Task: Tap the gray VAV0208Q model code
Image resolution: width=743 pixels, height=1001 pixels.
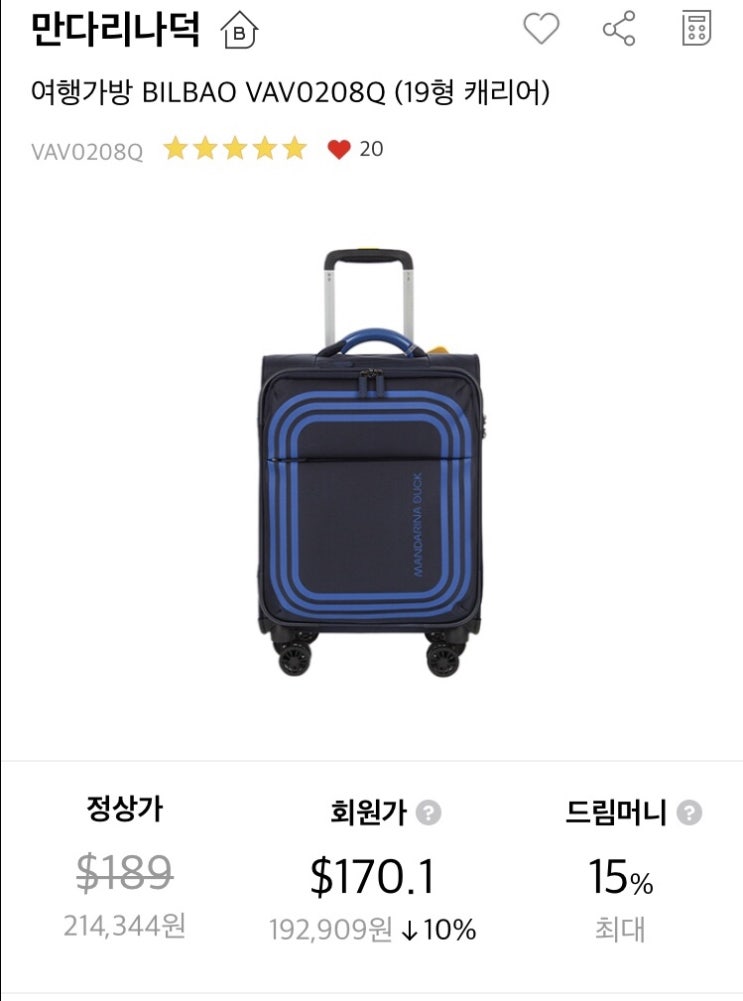Action: pyautogui.click(x=87, y=152)
